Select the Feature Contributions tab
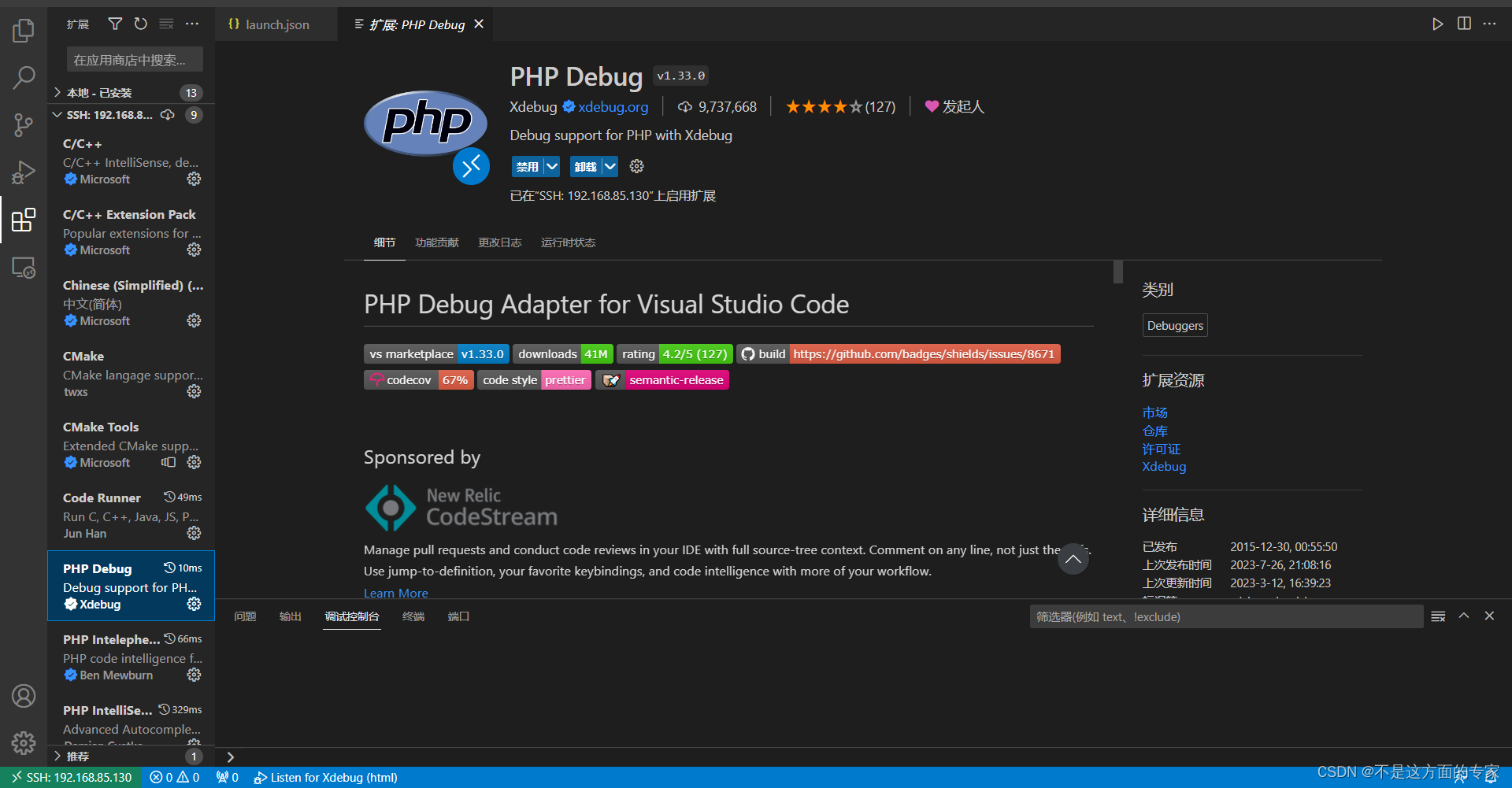1512x788 pixels. pos(437,242)
